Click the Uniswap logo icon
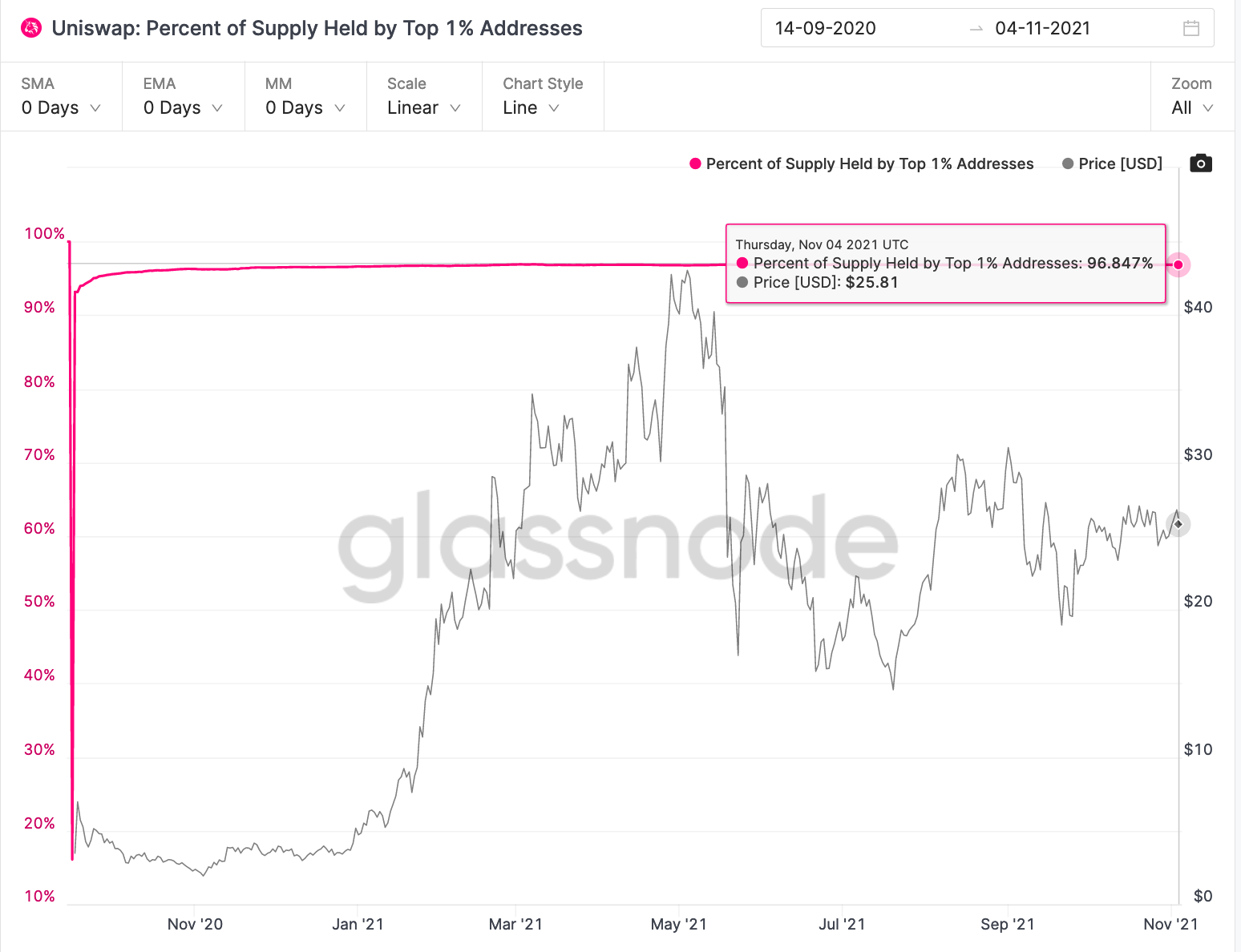This screenshot has width=1241, height=952. point(31,28)
